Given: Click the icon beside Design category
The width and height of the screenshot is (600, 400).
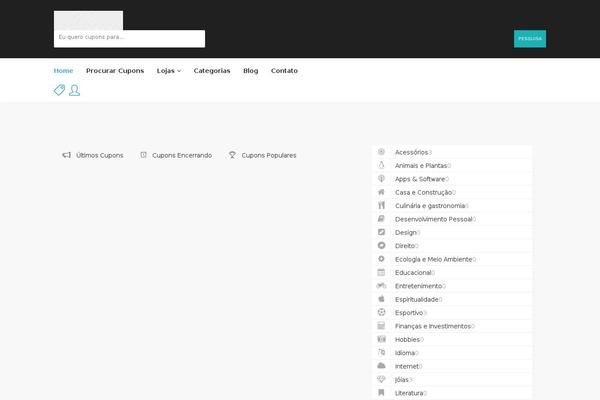Looking at the screenshot, I should pyautogui.click(x=381, y=232).
